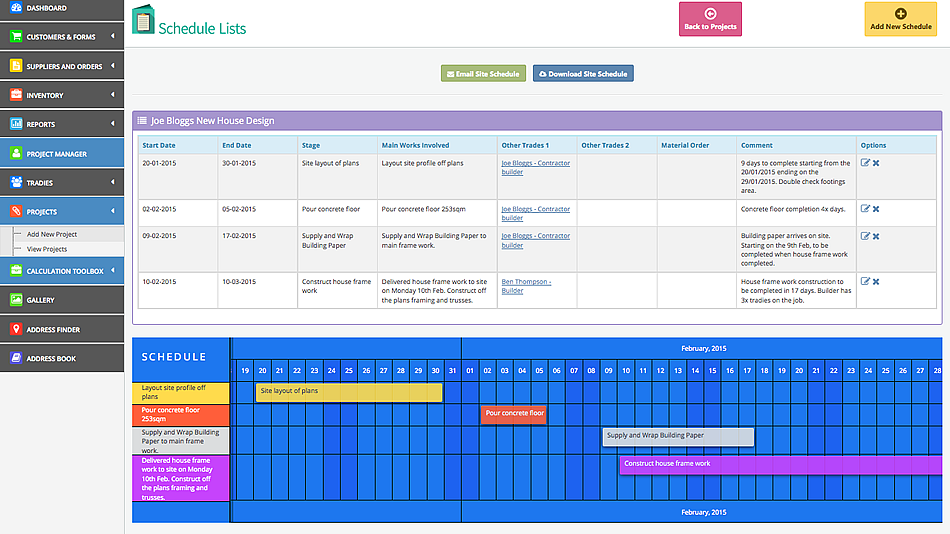Click the Project Manager person icon
The height and width of the screenshot is (534, 950).
(16, 153)
